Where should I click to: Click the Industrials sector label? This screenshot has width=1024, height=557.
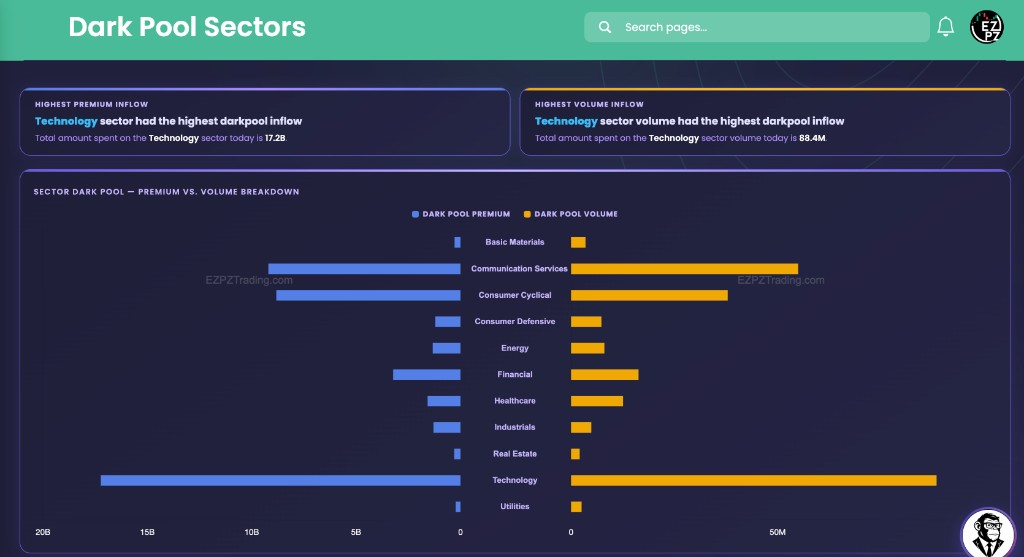pos(515,427)
